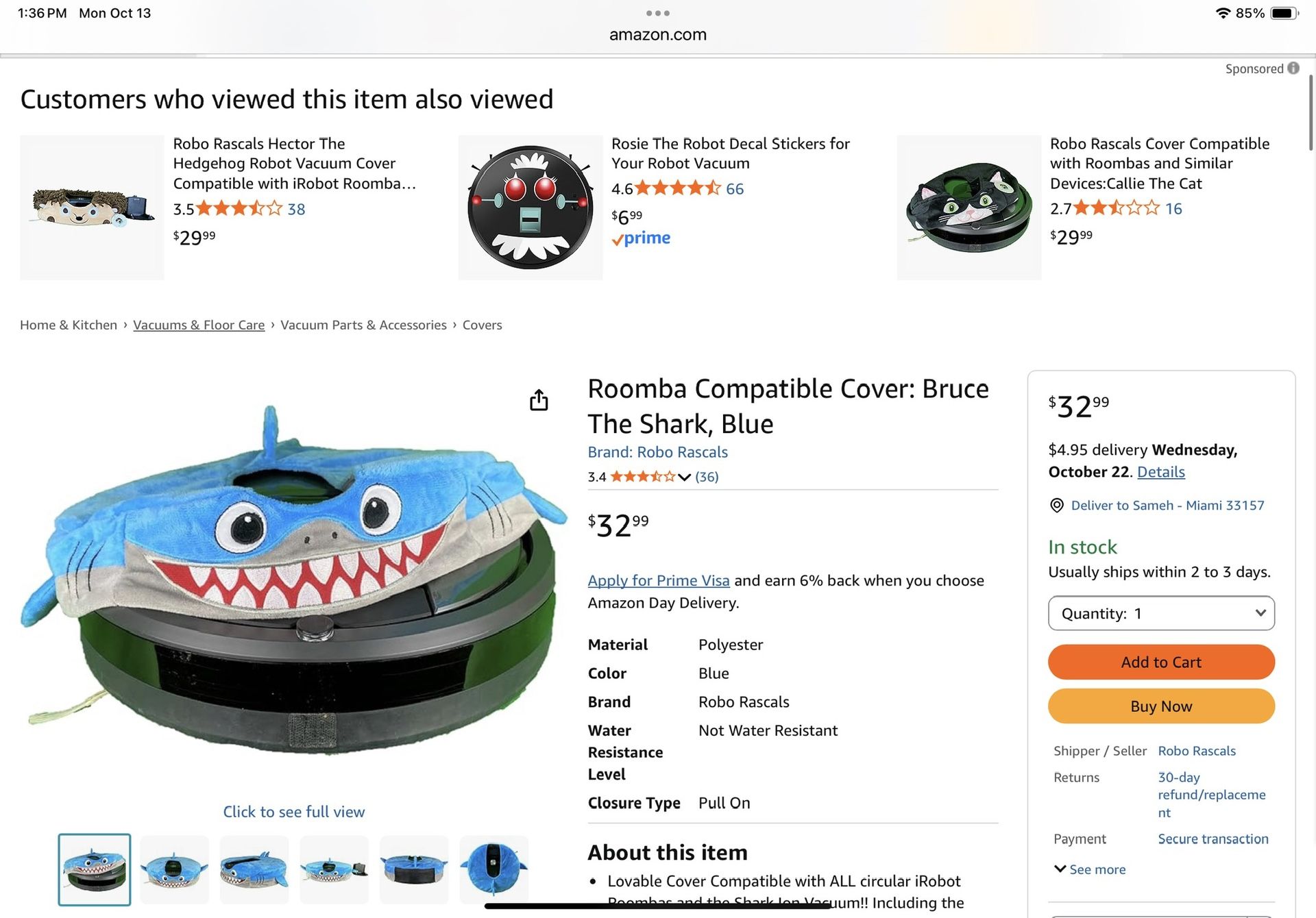
Task: Tap the three-dot multitasking menu at top
Action: coord(657,13)
